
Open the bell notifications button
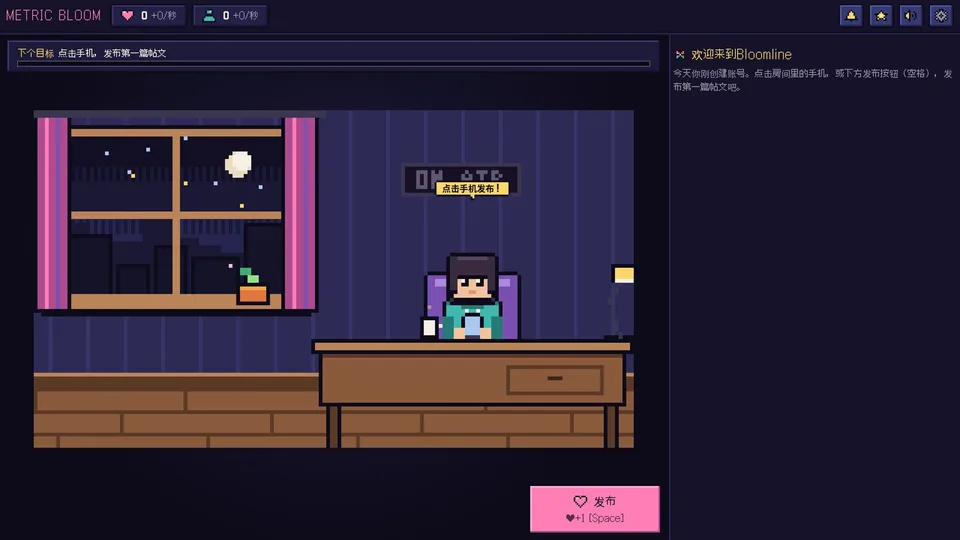coord(851,15)
